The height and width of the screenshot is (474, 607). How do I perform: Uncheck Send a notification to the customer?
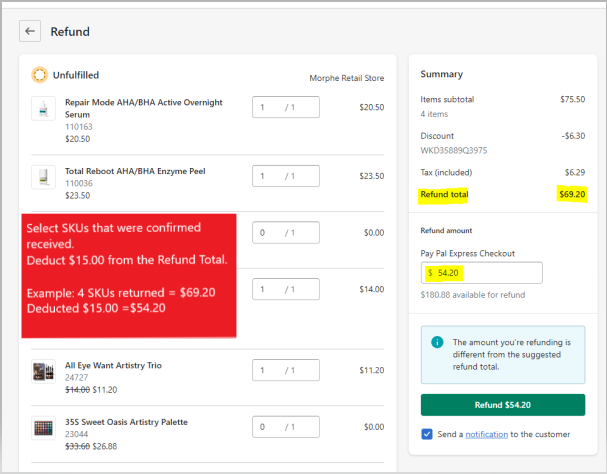[x=427, y=434]
